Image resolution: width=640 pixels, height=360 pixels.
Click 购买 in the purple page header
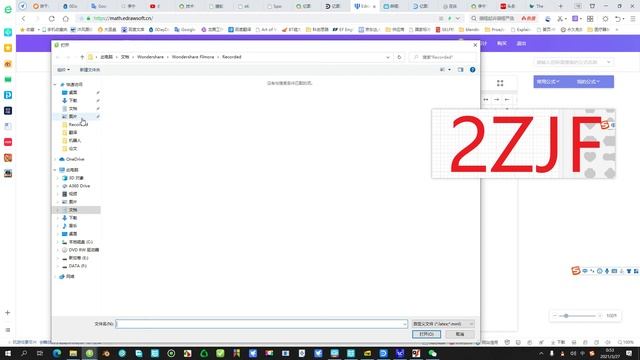502,43
